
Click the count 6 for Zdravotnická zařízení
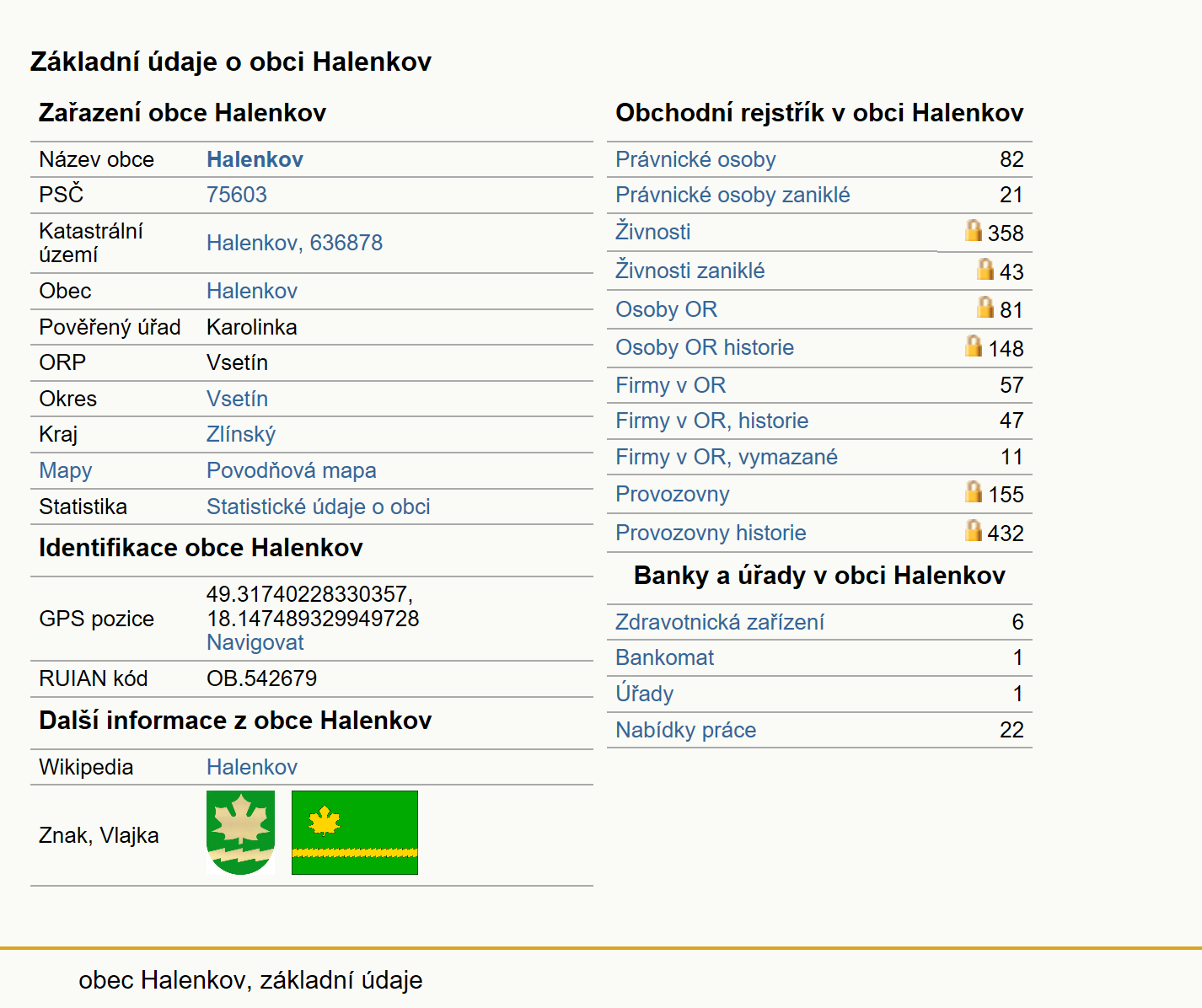click(x=1017, y=622)
